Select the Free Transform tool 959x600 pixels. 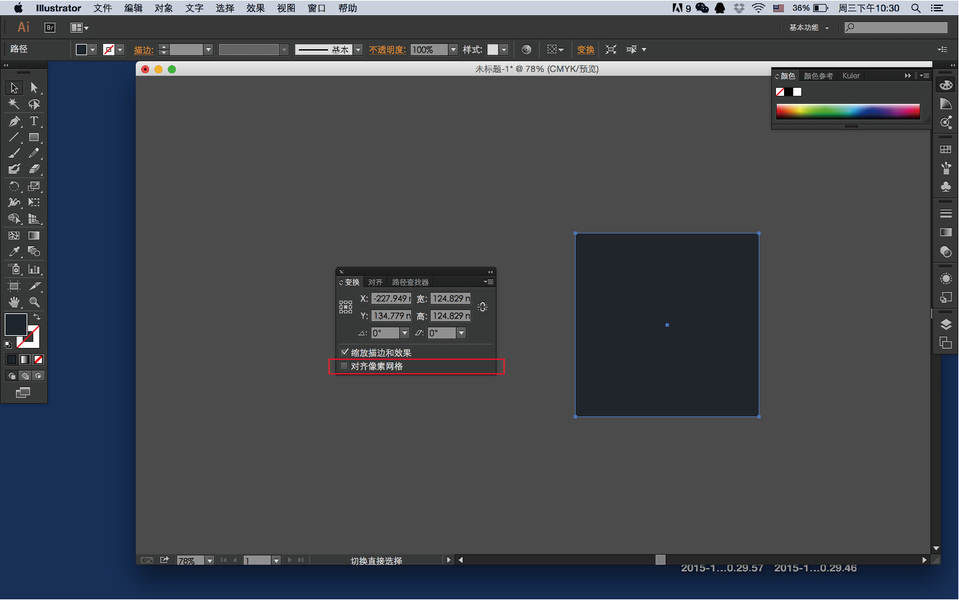34,202
